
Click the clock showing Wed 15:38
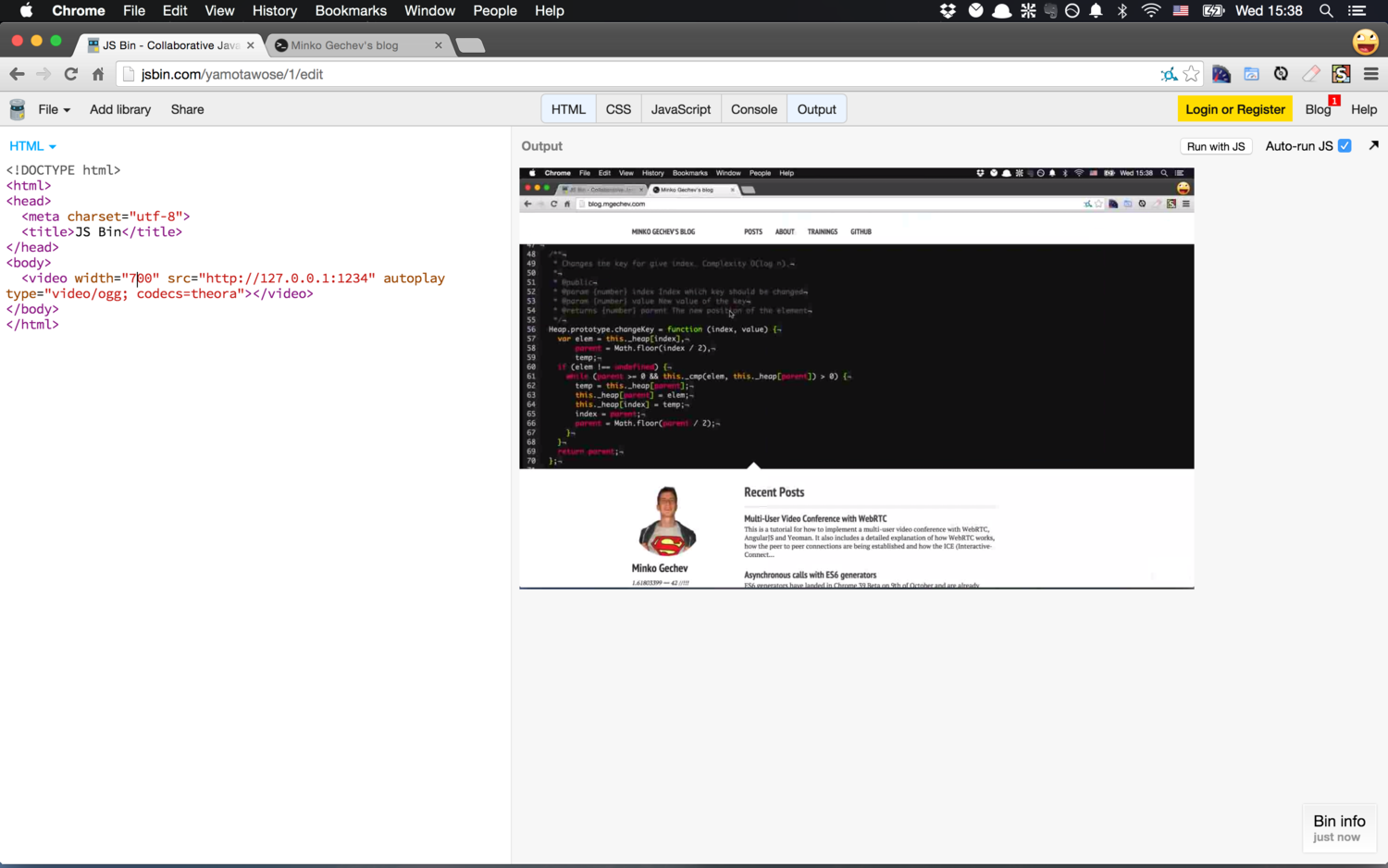coord(1269,11)
